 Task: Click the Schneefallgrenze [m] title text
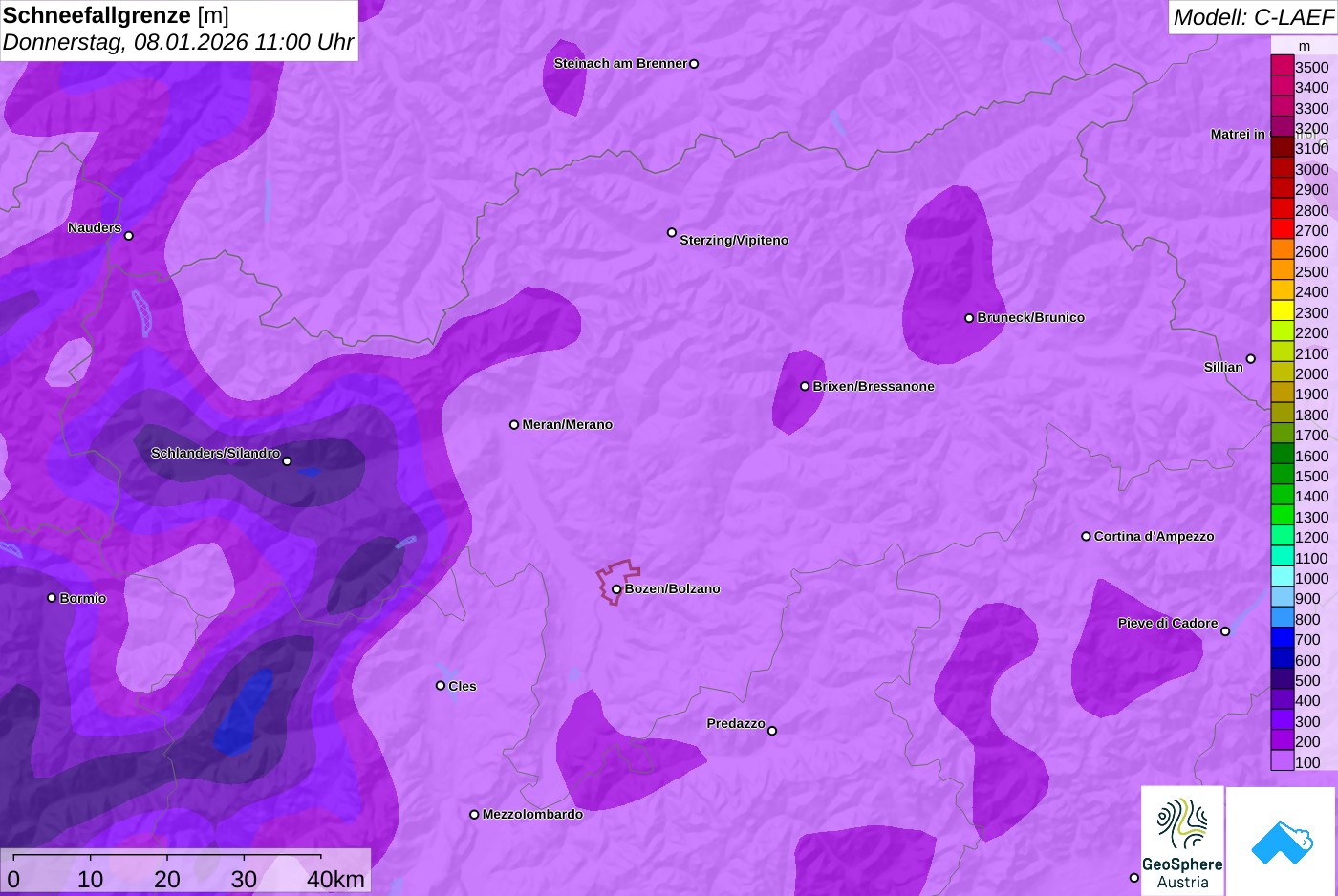tap(116, 16)
